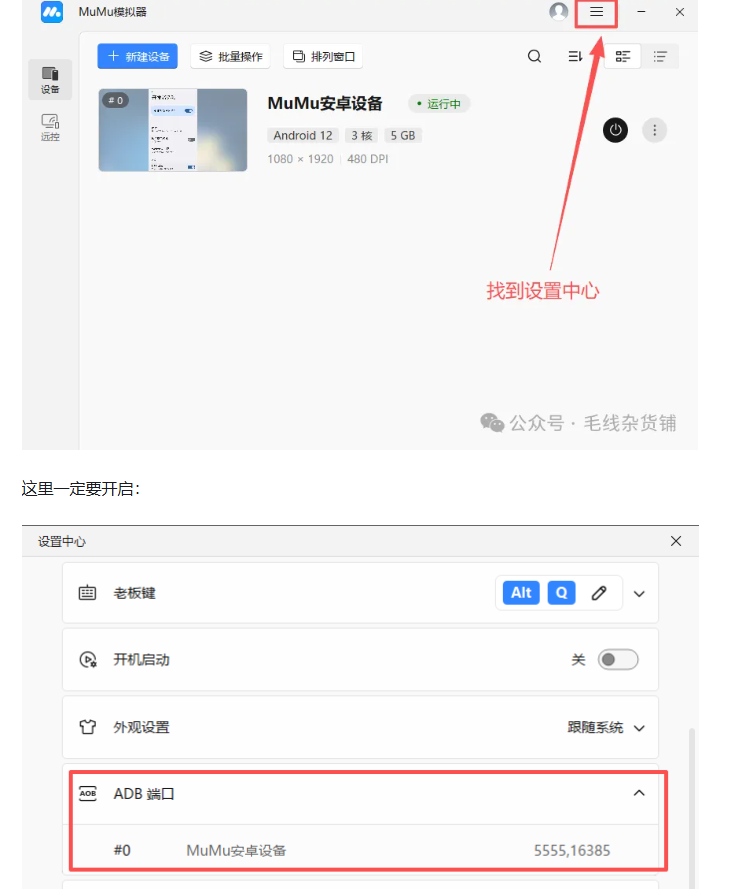Click the ADB port icon
This screenshot has height=889, width=737.
(x=87, y=793)
